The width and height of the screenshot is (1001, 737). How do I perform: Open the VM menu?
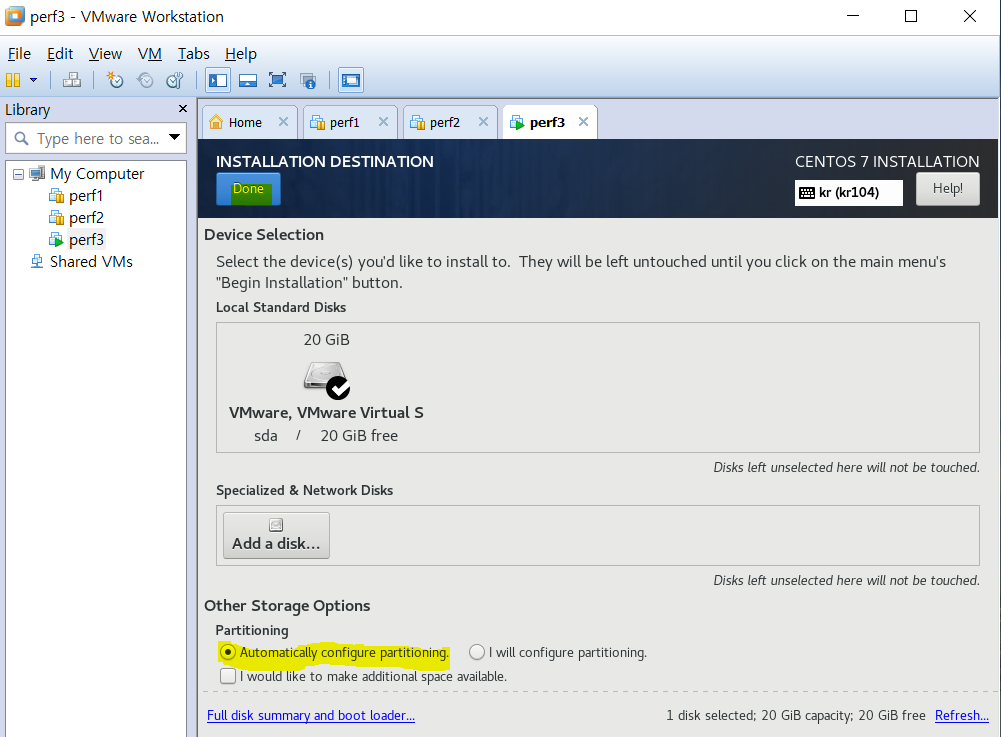[x=149, y=54]
